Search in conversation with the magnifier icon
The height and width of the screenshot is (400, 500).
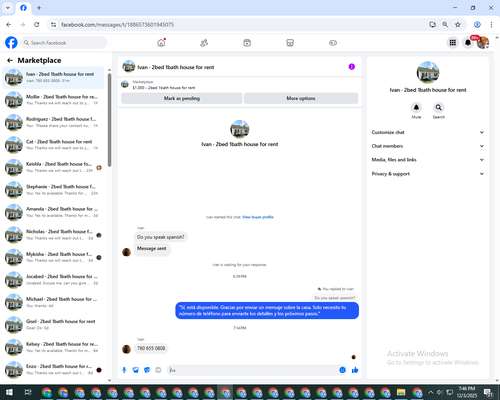pyautogui.click(x=438, y=107)
